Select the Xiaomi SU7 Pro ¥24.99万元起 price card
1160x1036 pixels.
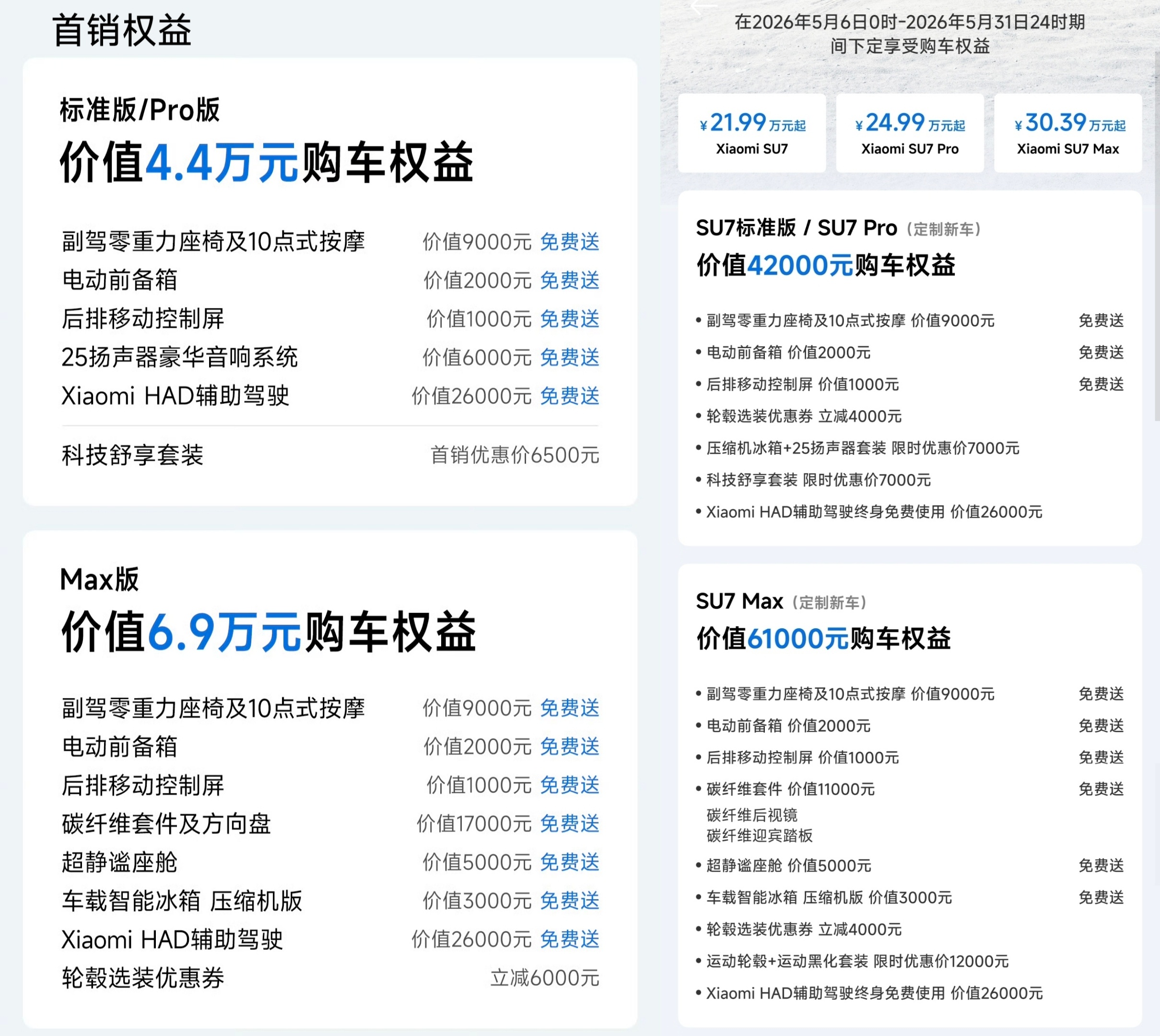coord(910,133)
